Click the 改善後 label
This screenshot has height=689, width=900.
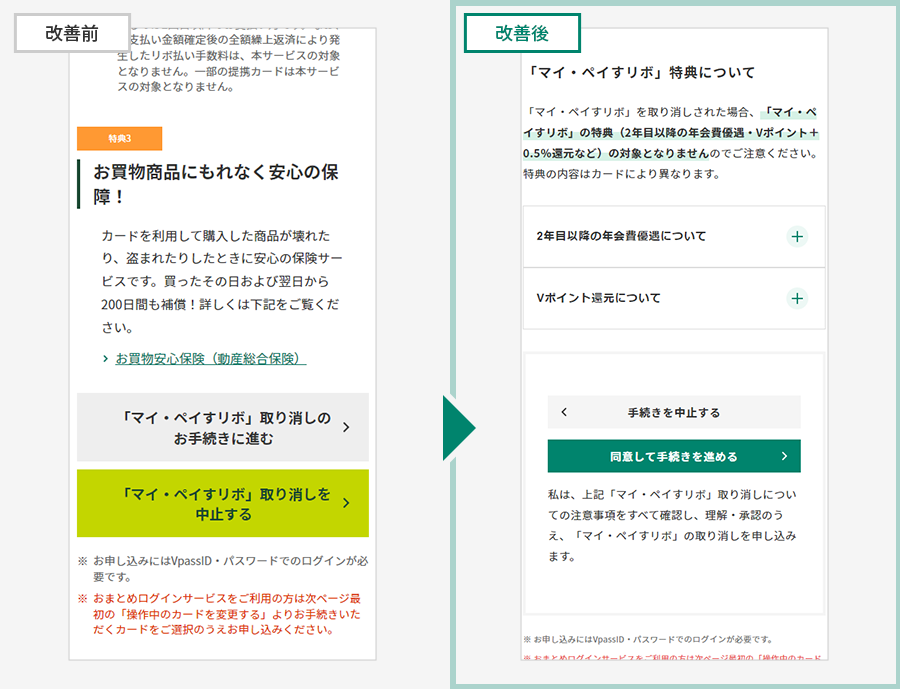click(x=522, y=33)
